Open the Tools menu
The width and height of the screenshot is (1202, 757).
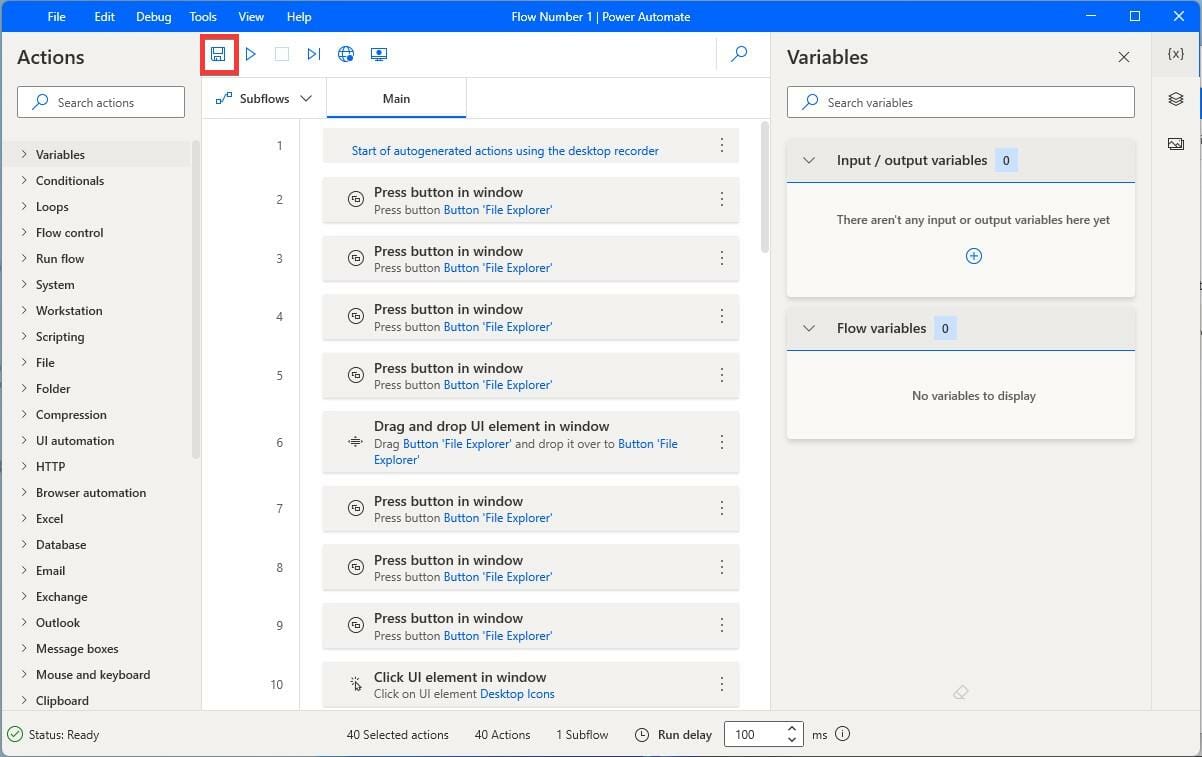[203, 17]
